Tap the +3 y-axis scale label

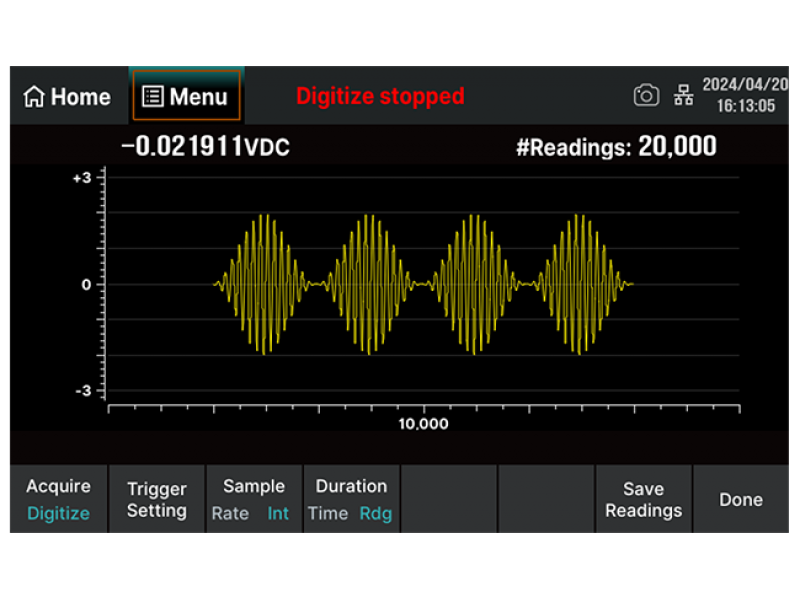click(x=82, y=178)
